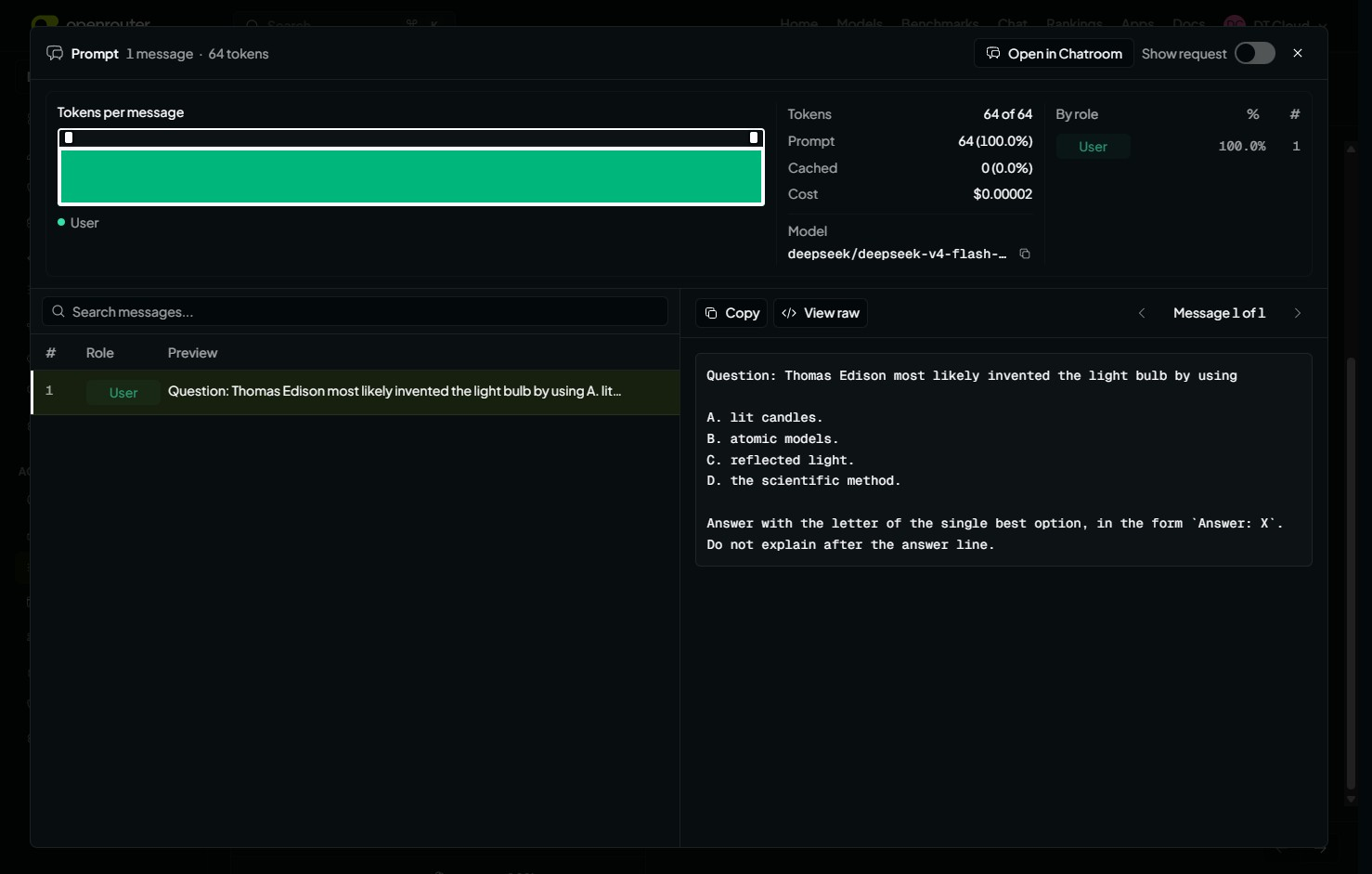
Task: Click the Tokens per message heading
Action: [121, 112]
